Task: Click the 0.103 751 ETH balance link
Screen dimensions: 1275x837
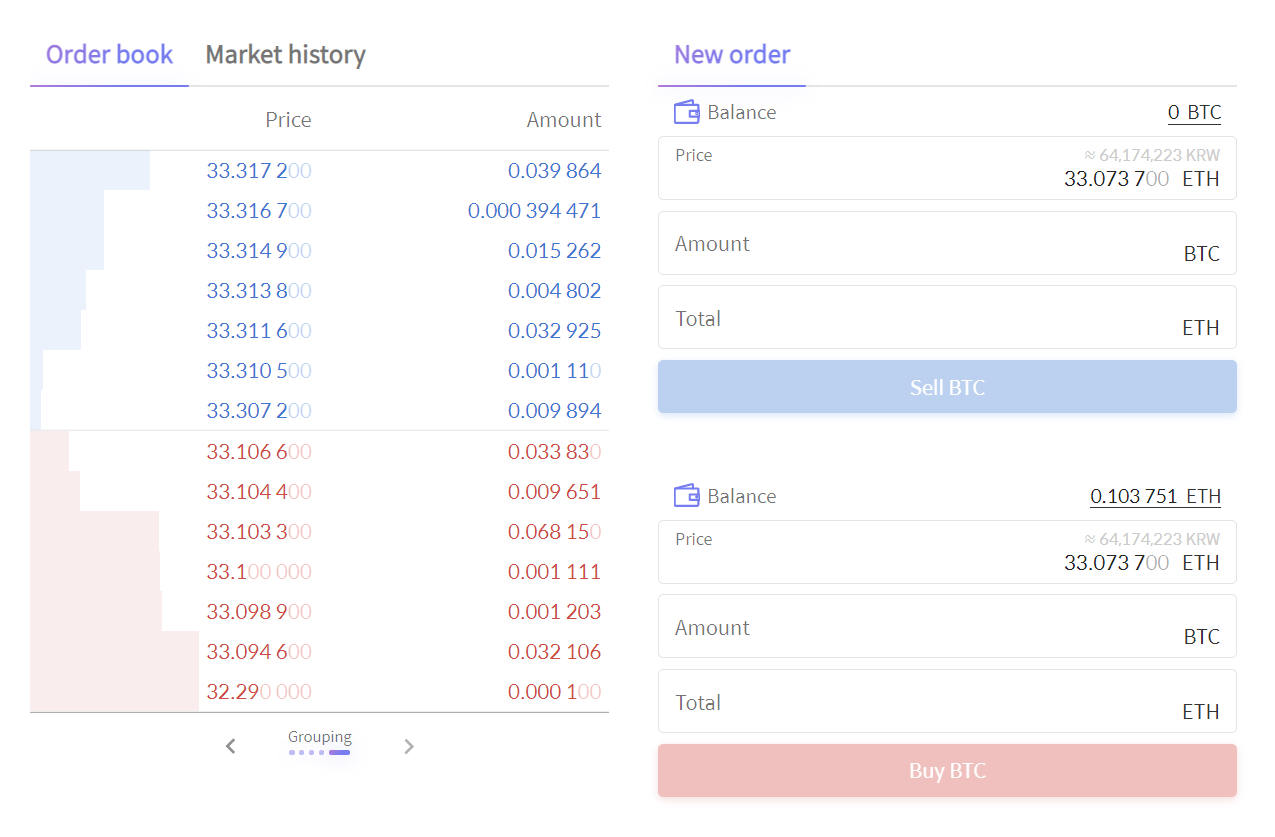Action: pos(1155,496)
